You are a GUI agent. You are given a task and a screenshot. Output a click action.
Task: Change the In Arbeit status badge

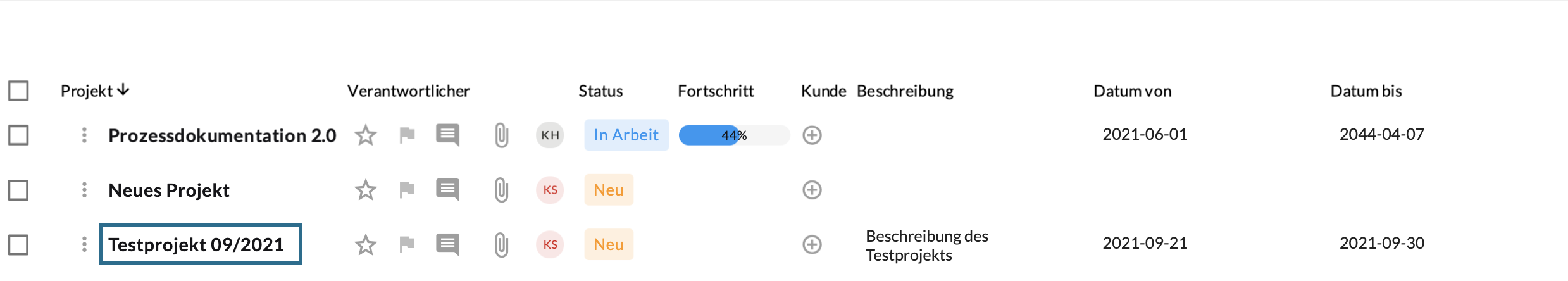point(626,135)
